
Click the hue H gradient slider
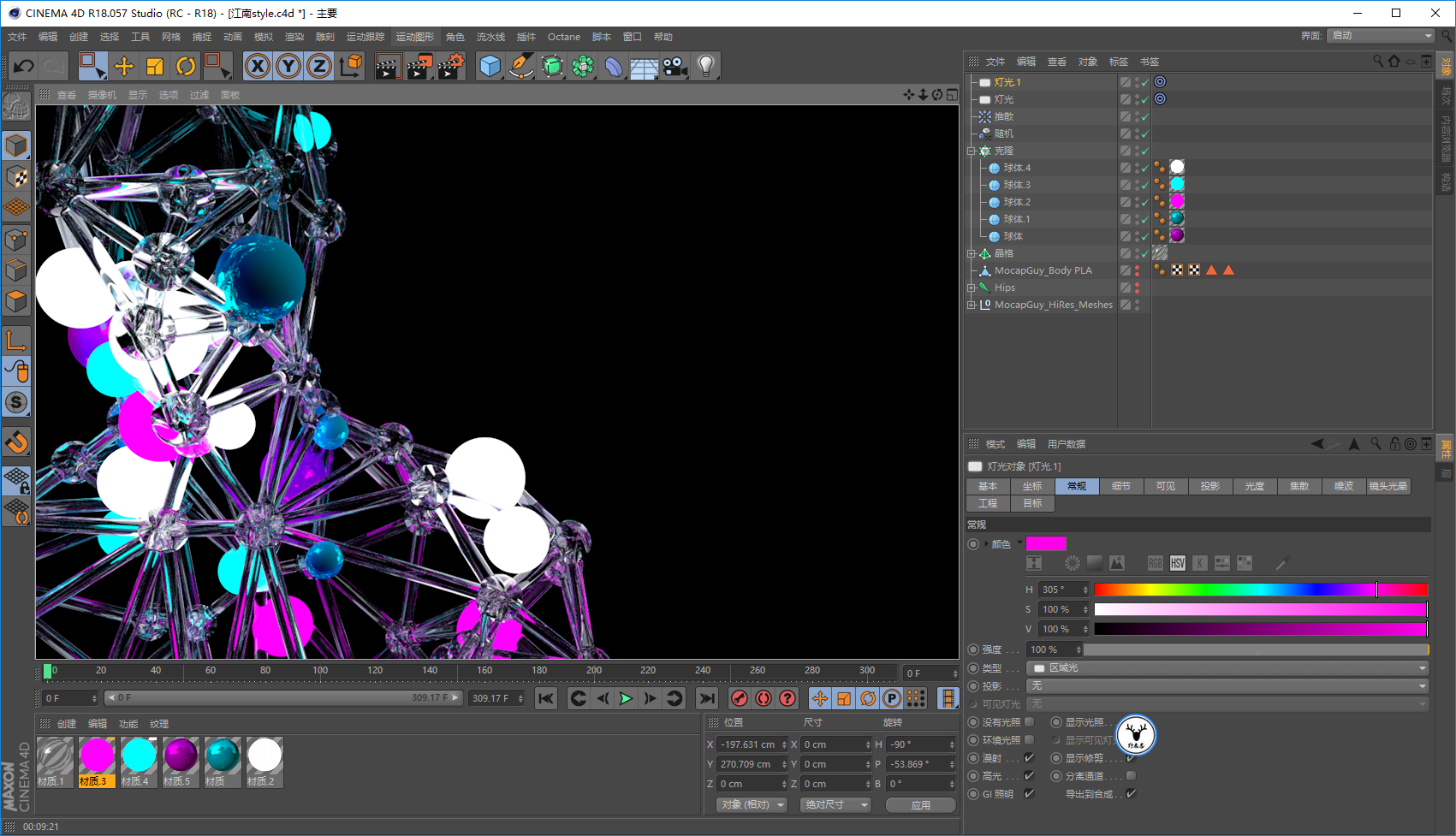coord(1261,590)
